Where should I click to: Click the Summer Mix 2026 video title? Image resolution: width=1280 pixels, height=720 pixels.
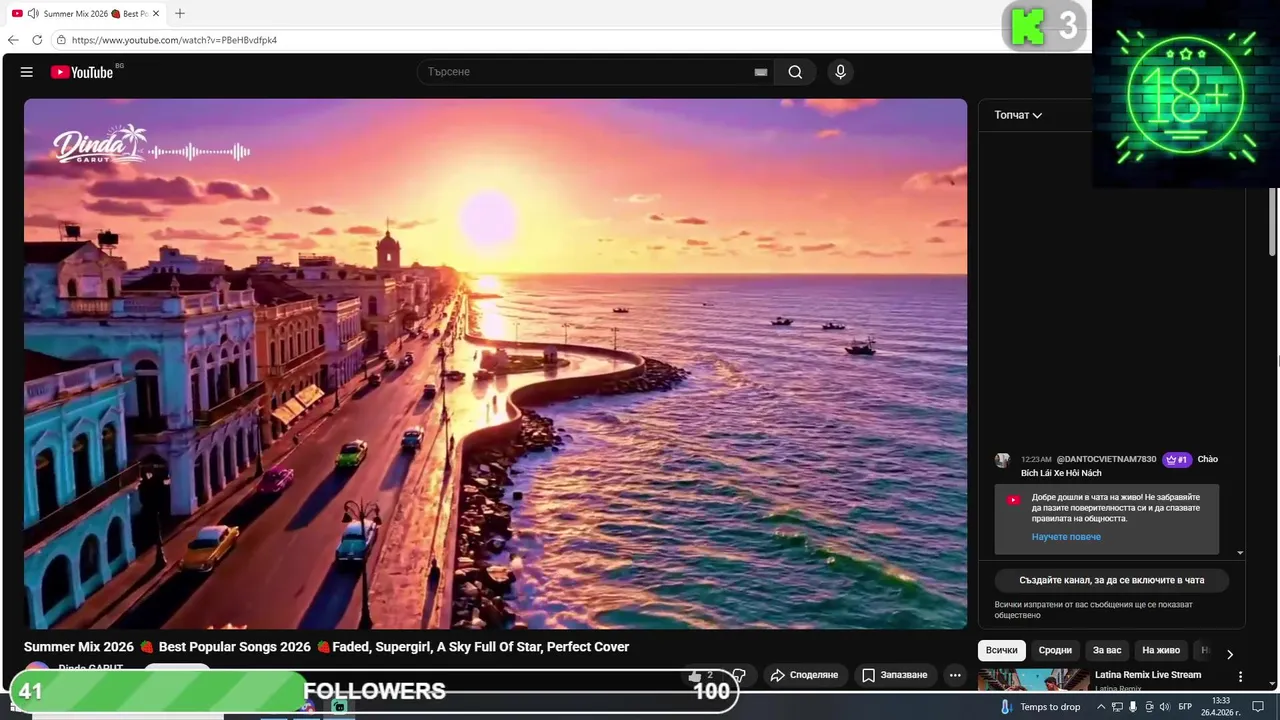click(326, 647)
